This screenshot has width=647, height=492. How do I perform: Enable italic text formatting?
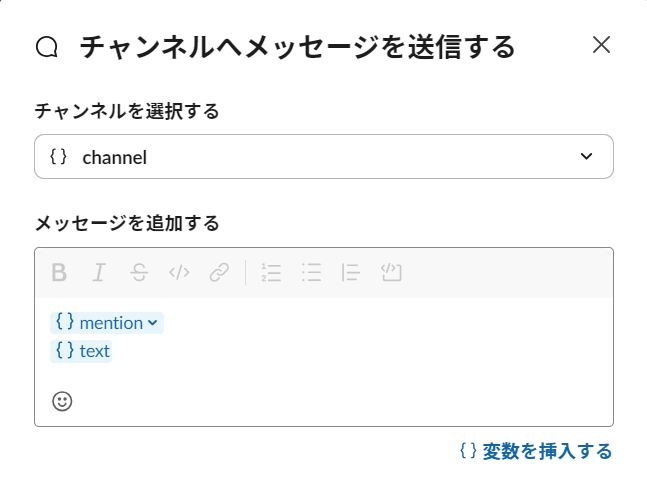[99, 273]
